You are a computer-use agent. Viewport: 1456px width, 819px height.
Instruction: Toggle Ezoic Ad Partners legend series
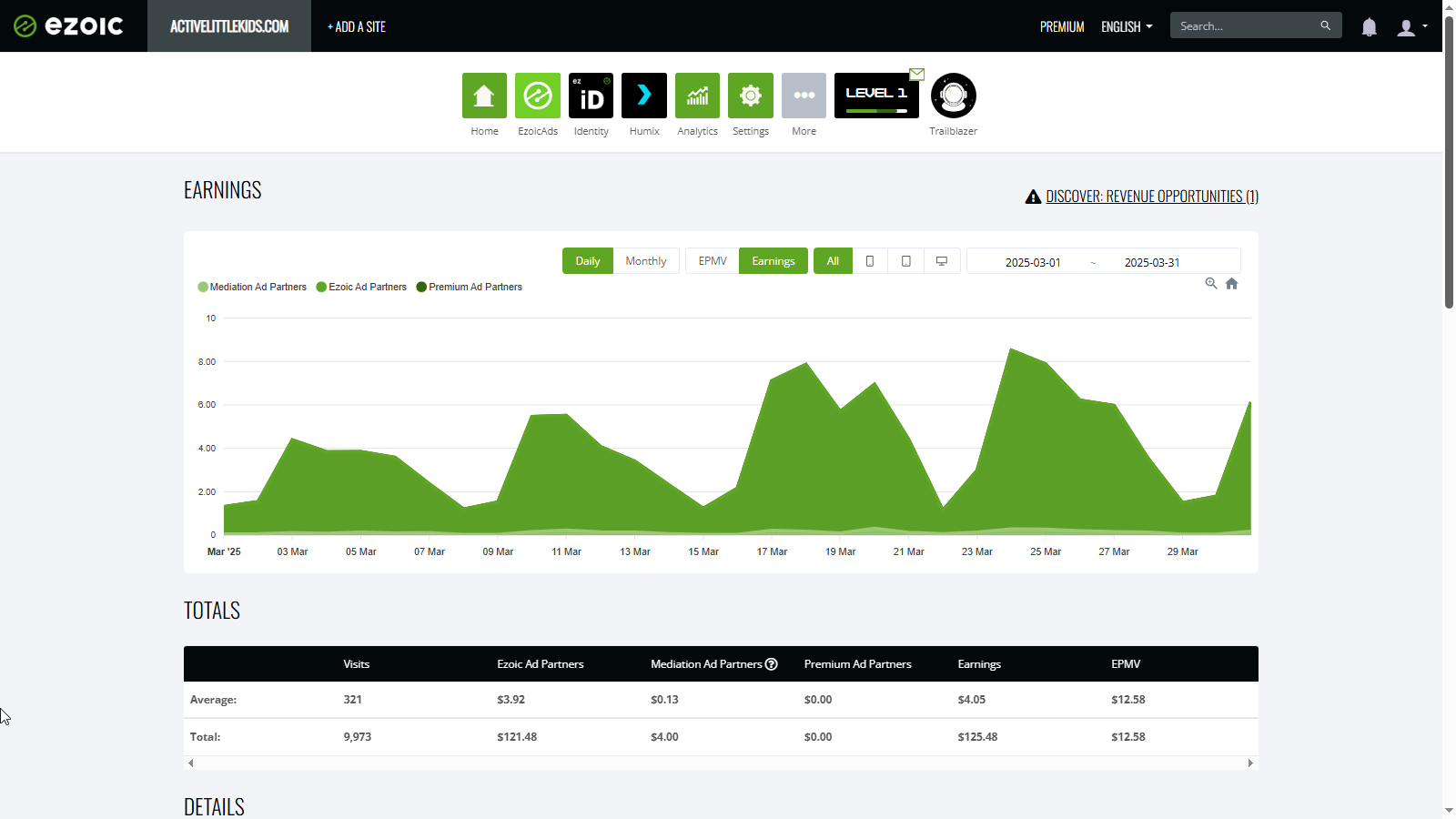point(361,287)
